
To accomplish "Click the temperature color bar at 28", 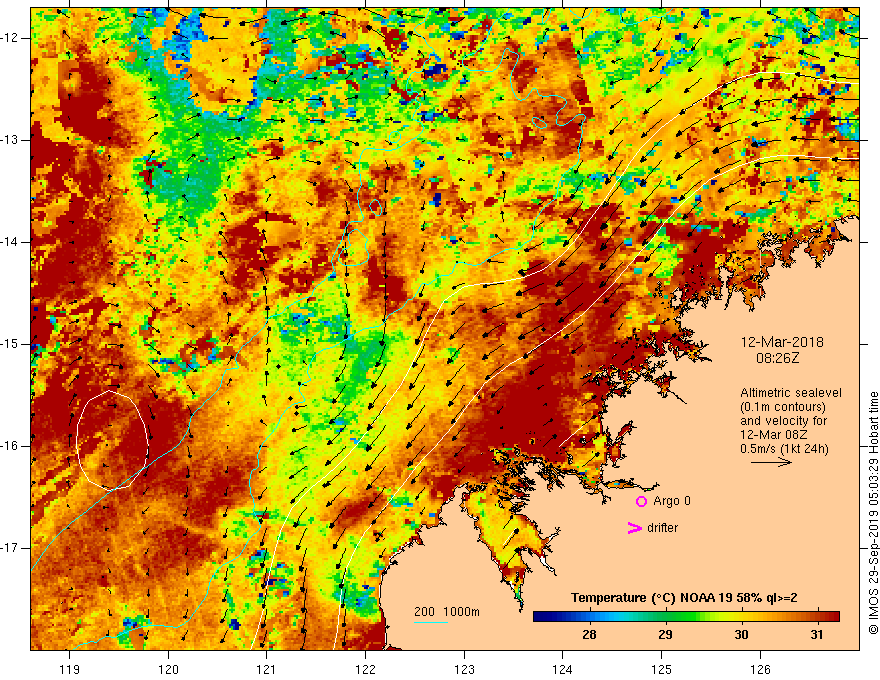I will [x=589, y=617].
